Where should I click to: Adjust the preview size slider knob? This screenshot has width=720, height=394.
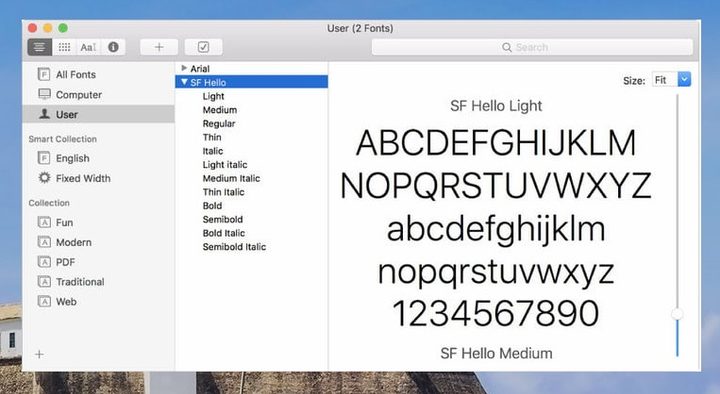pyautogui.click(x=677, y=314)
